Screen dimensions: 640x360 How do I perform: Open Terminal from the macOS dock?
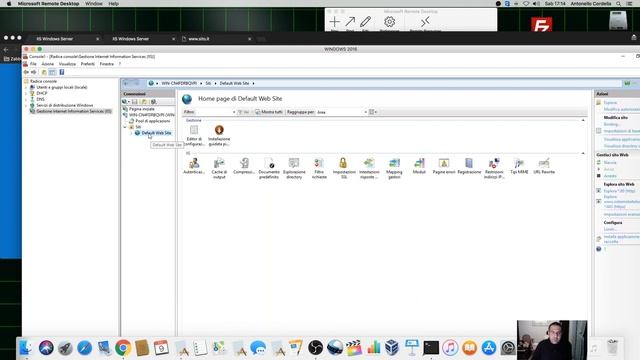coord(431,348)
